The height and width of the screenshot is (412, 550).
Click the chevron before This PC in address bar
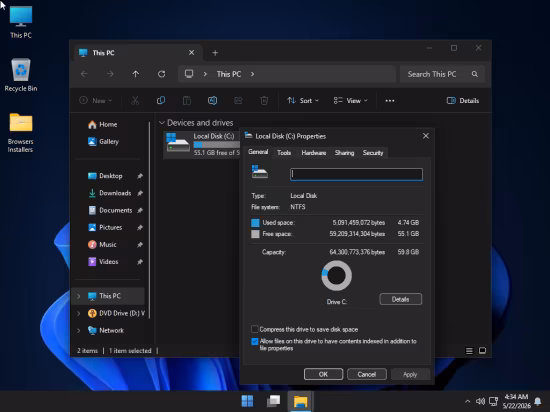[x=205, y=74]
